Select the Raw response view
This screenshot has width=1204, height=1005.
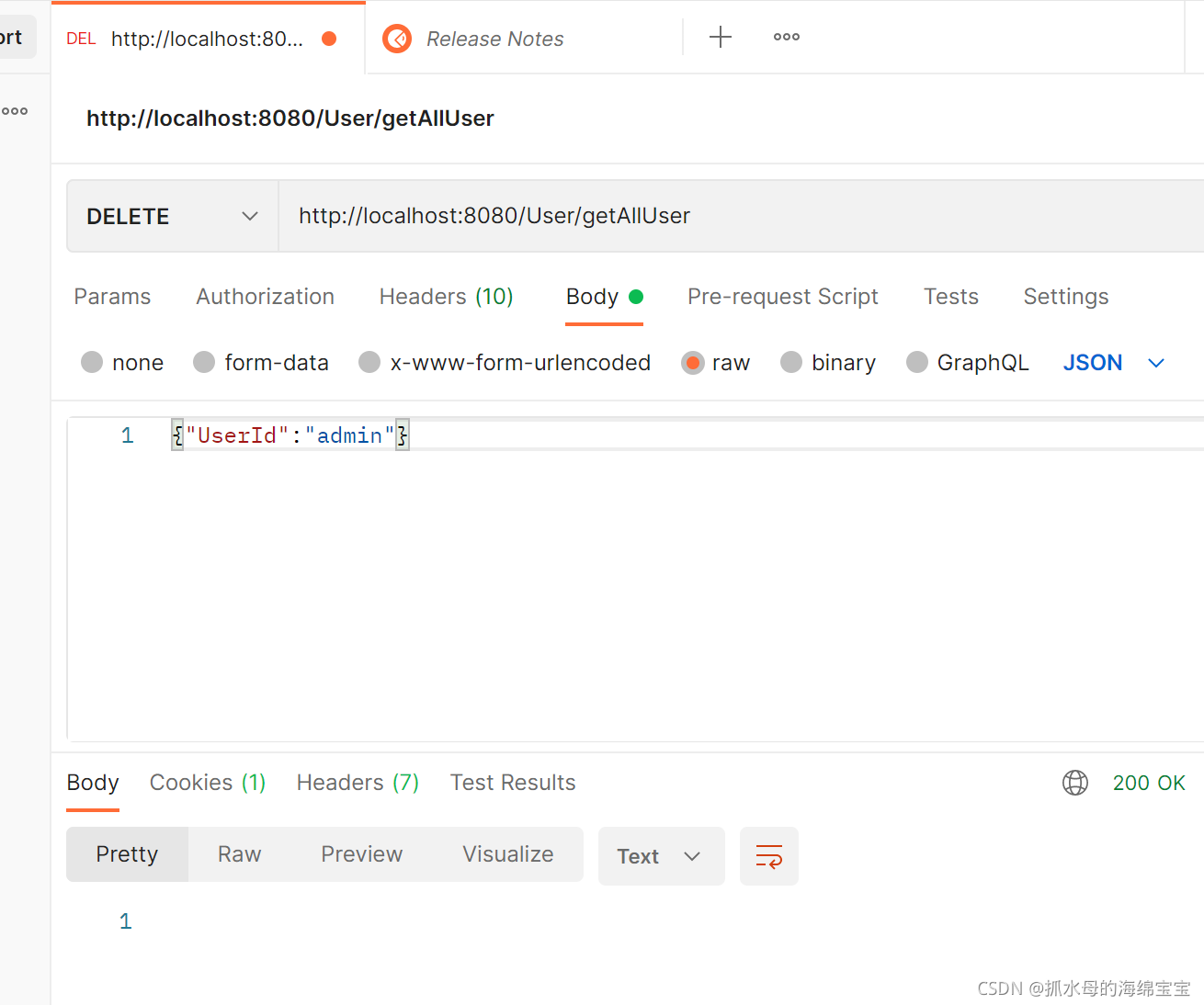(240, 854)
